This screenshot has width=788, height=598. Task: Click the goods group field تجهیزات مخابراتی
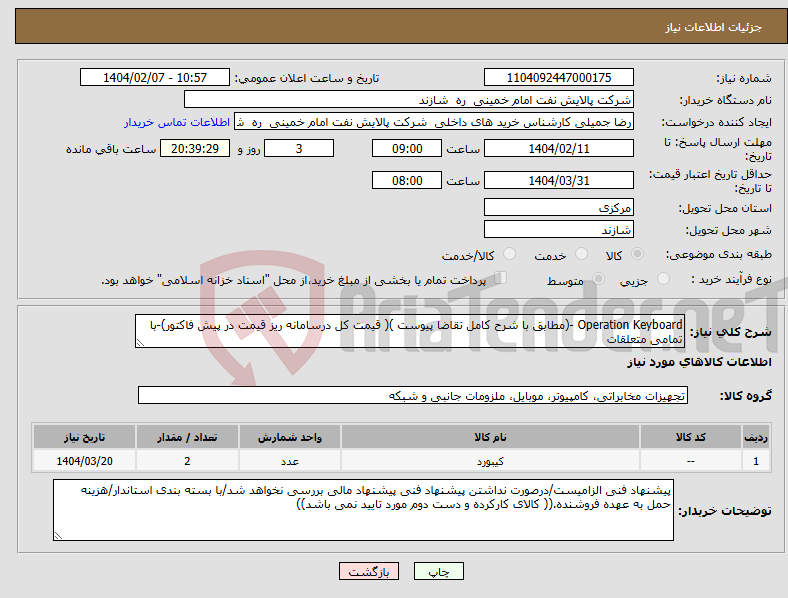(413, 395)
